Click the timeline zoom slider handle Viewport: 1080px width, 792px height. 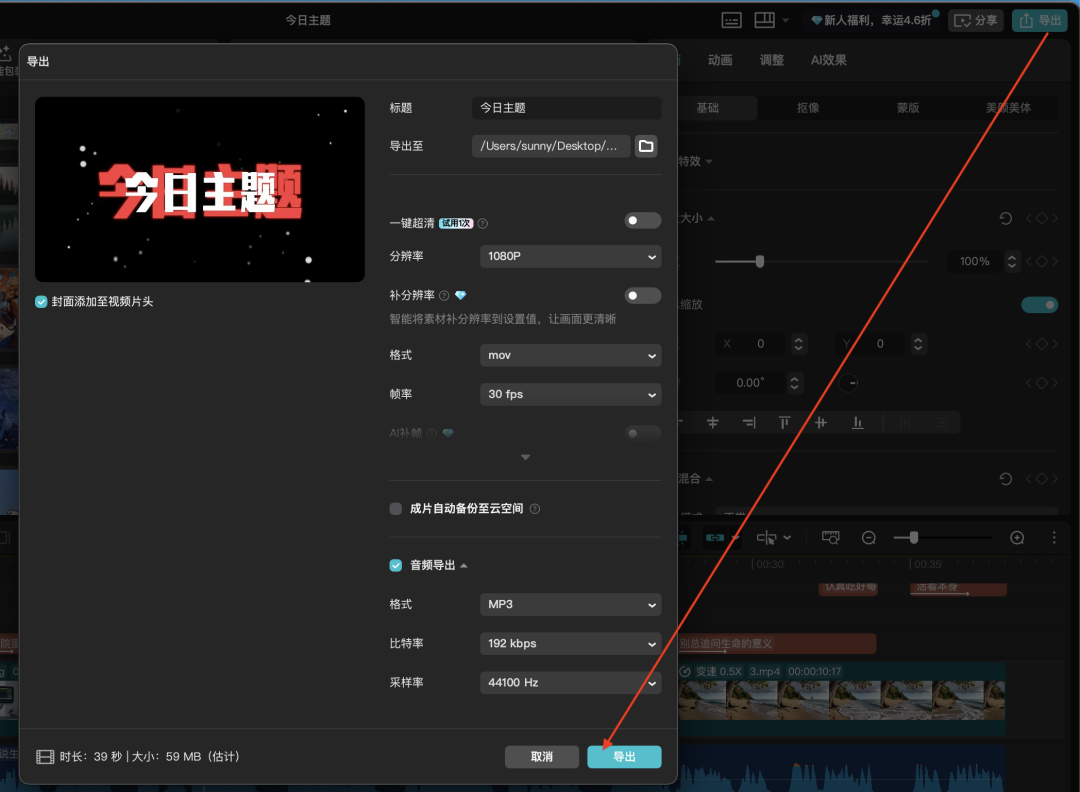[913, 537]
